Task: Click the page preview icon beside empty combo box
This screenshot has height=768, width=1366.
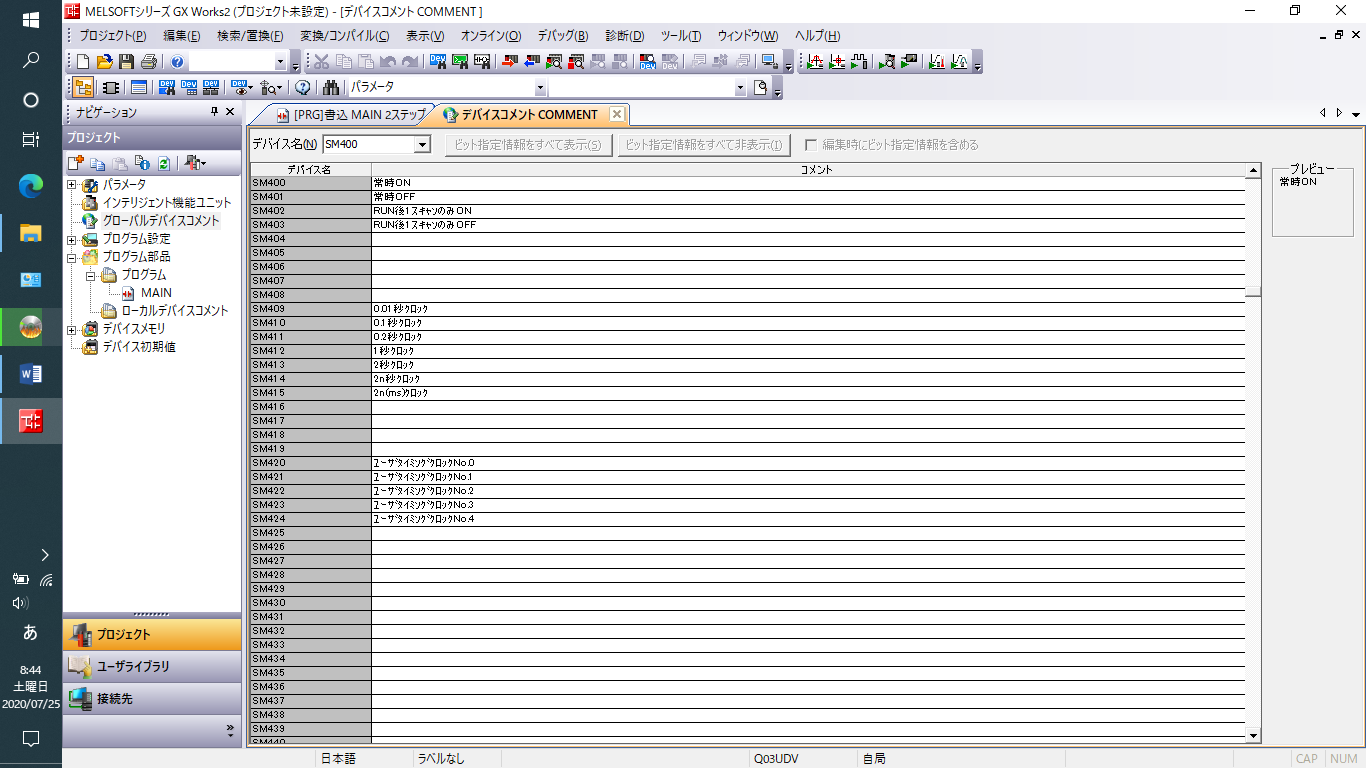Action: (760, 87)
